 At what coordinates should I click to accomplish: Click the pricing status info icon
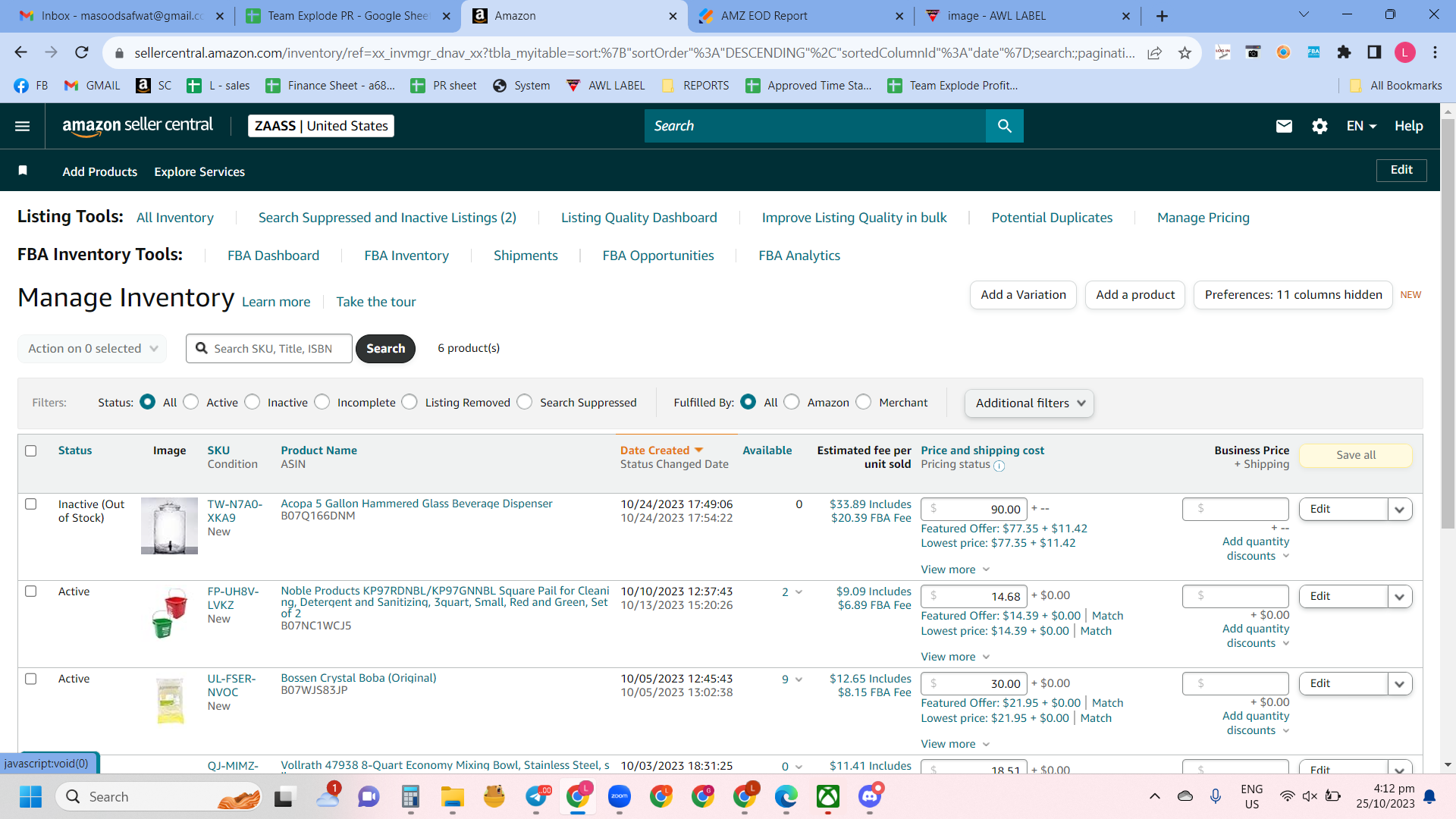999,466
